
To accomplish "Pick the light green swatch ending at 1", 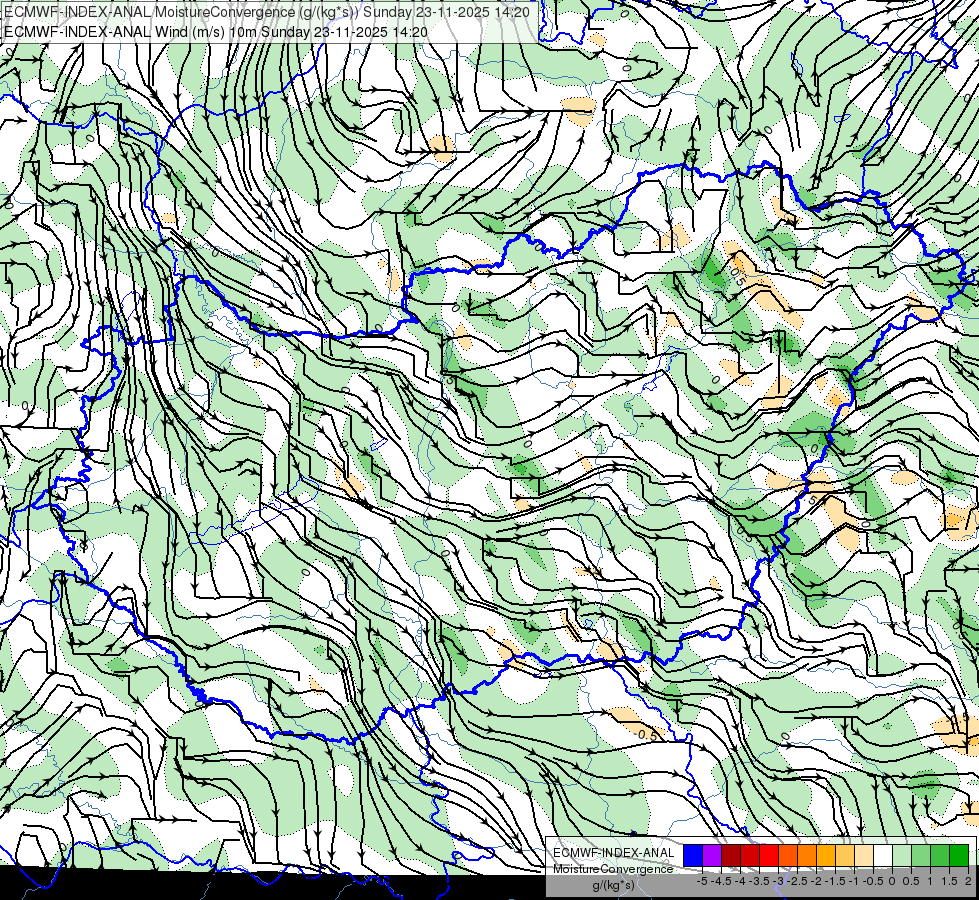I will point(921,856).
